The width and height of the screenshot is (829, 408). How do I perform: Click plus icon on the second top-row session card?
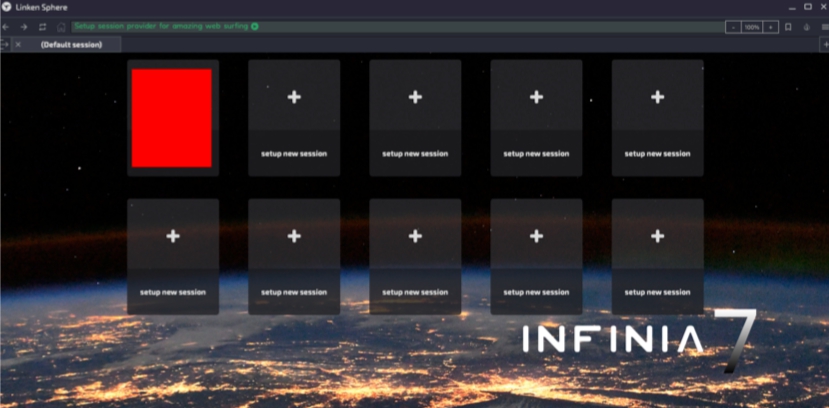point(294,97)
